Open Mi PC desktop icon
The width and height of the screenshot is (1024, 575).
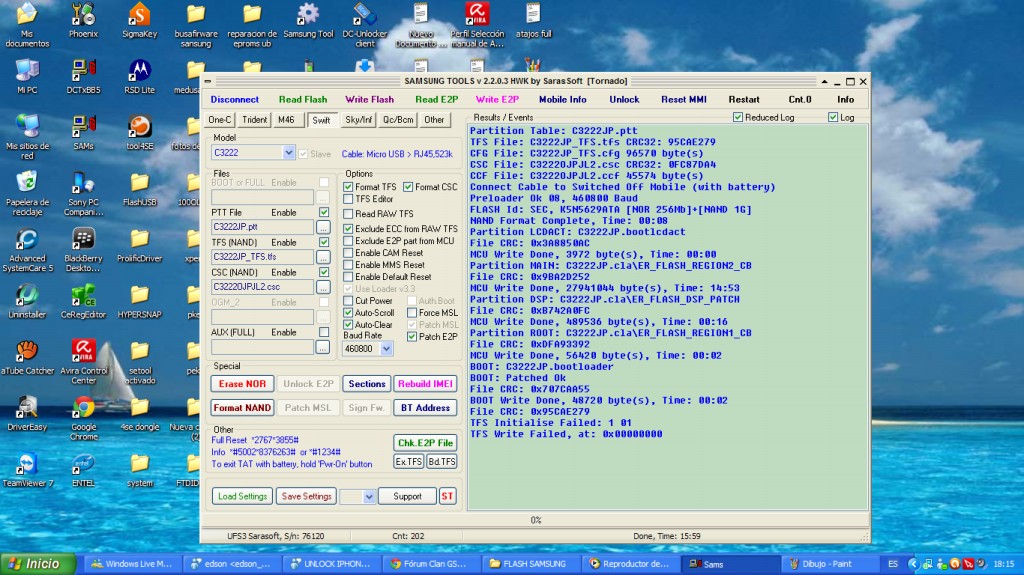pos(27,77)
